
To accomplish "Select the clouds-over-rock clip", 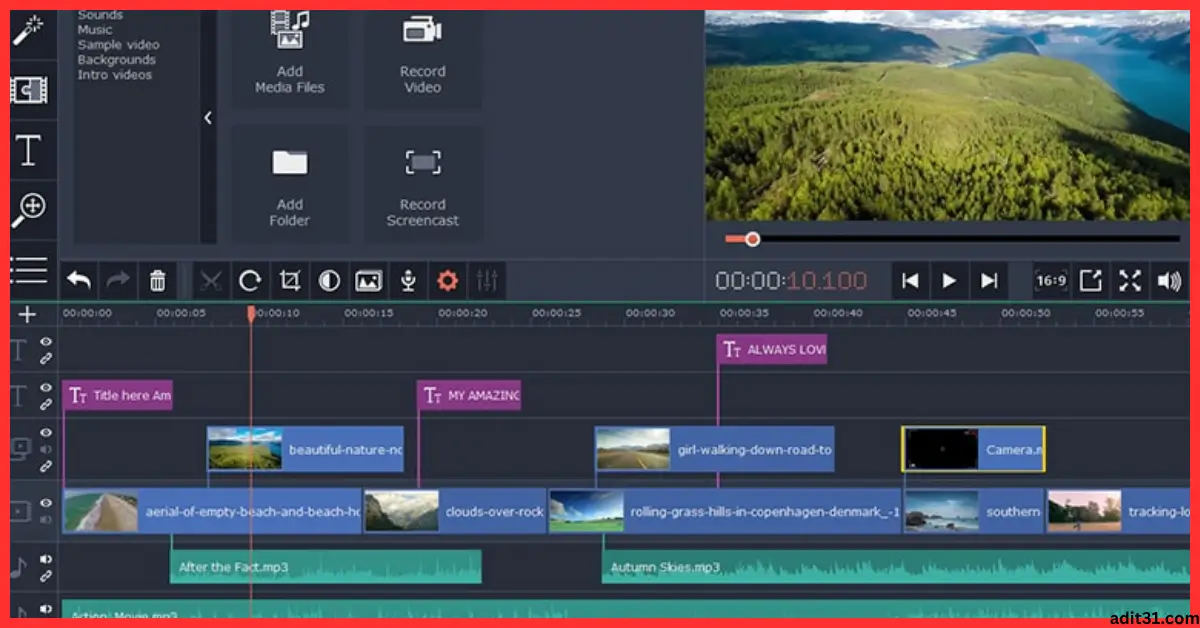I will point(455,511).
